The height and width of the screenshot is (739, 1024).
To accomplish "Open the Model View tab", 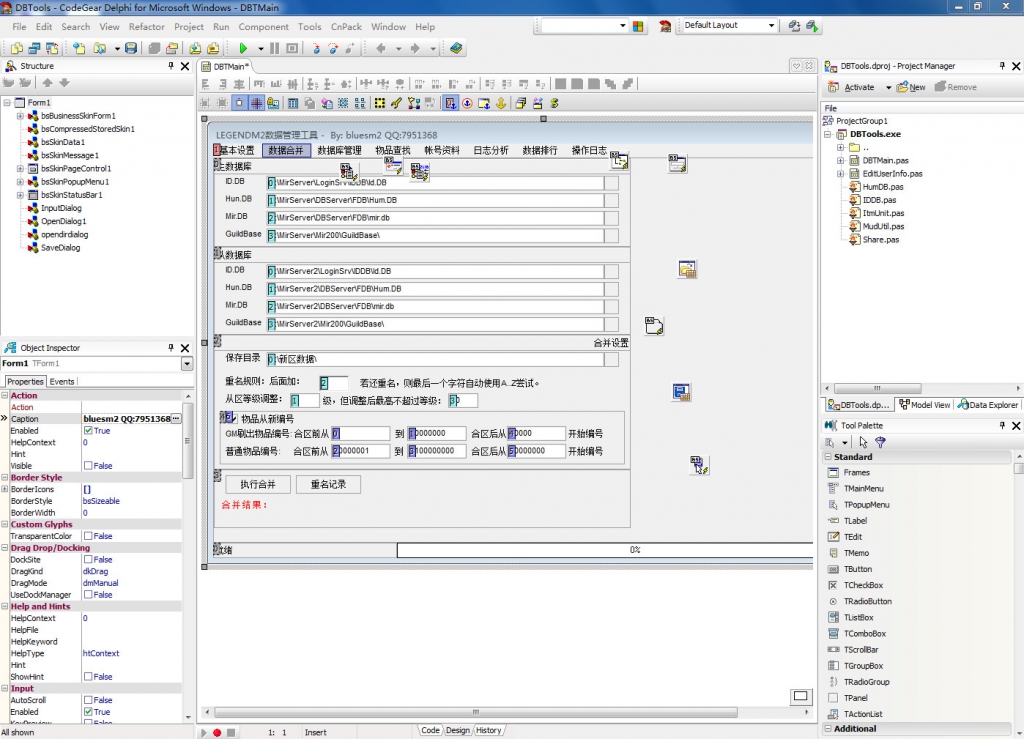I will [x=924, y=405].
